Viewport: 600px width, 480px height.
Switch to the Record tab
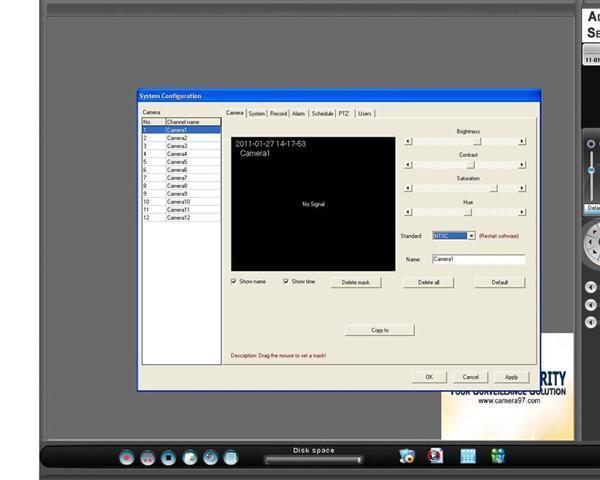pos(279,114)
